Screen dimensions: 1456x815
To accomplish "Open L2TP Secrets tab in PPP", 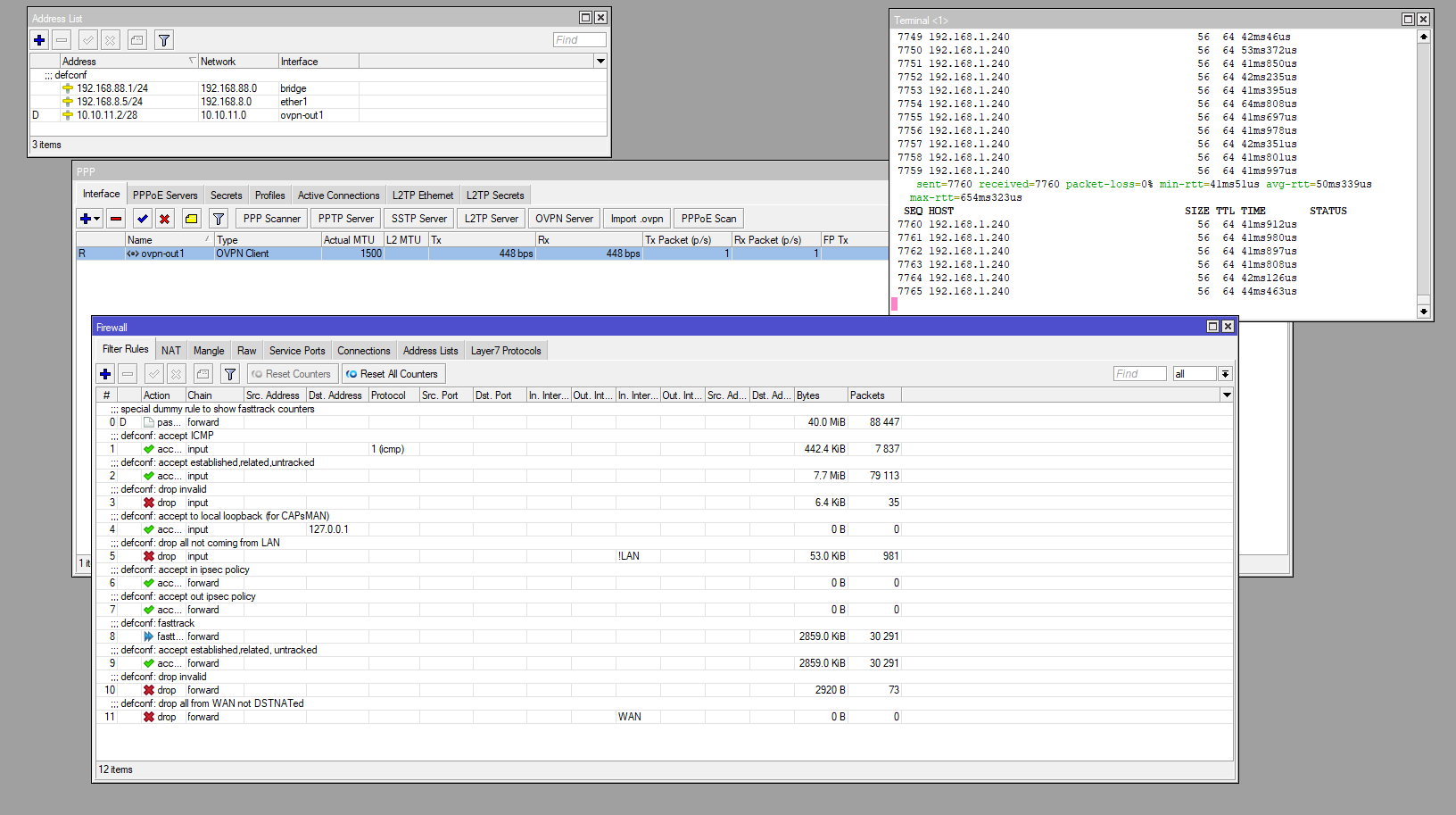I will [x=495, y=195].
